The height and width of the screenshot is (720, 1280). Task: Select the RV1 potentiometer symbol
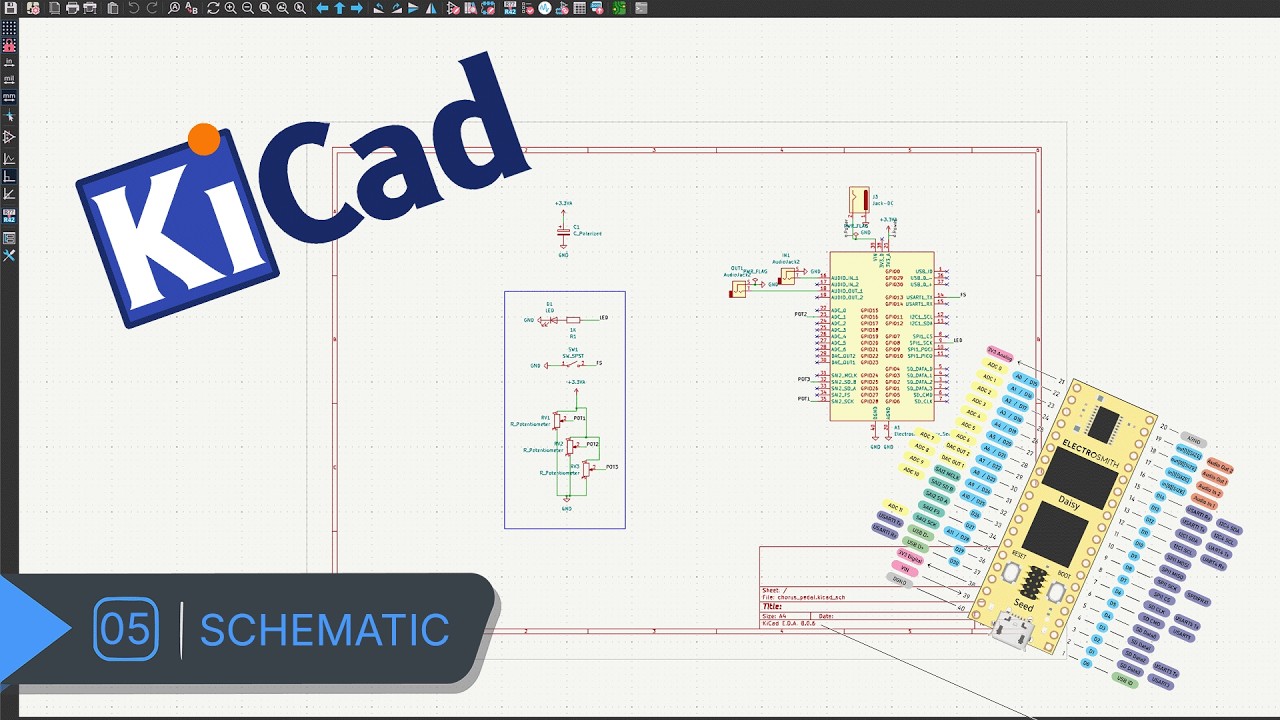(558, 421)
